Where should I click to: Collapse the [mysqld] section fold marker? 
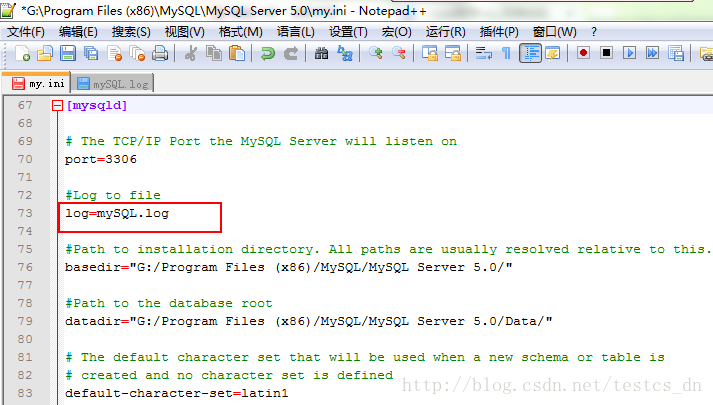point(57,105)
